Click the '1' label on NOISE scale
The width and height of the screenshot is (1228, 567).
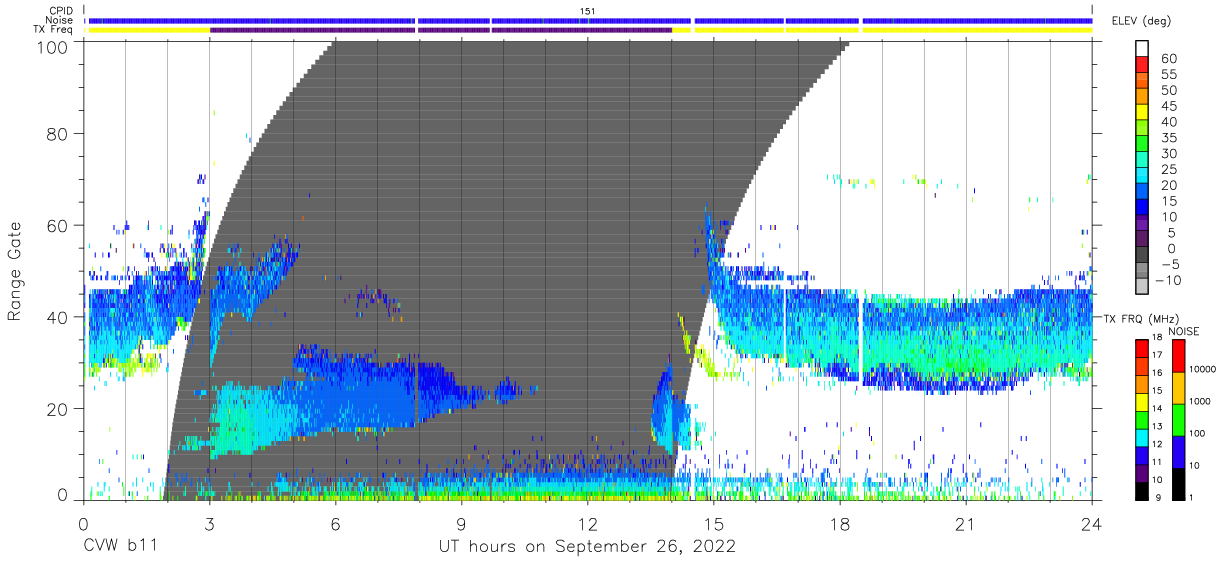pos(1190,497)
